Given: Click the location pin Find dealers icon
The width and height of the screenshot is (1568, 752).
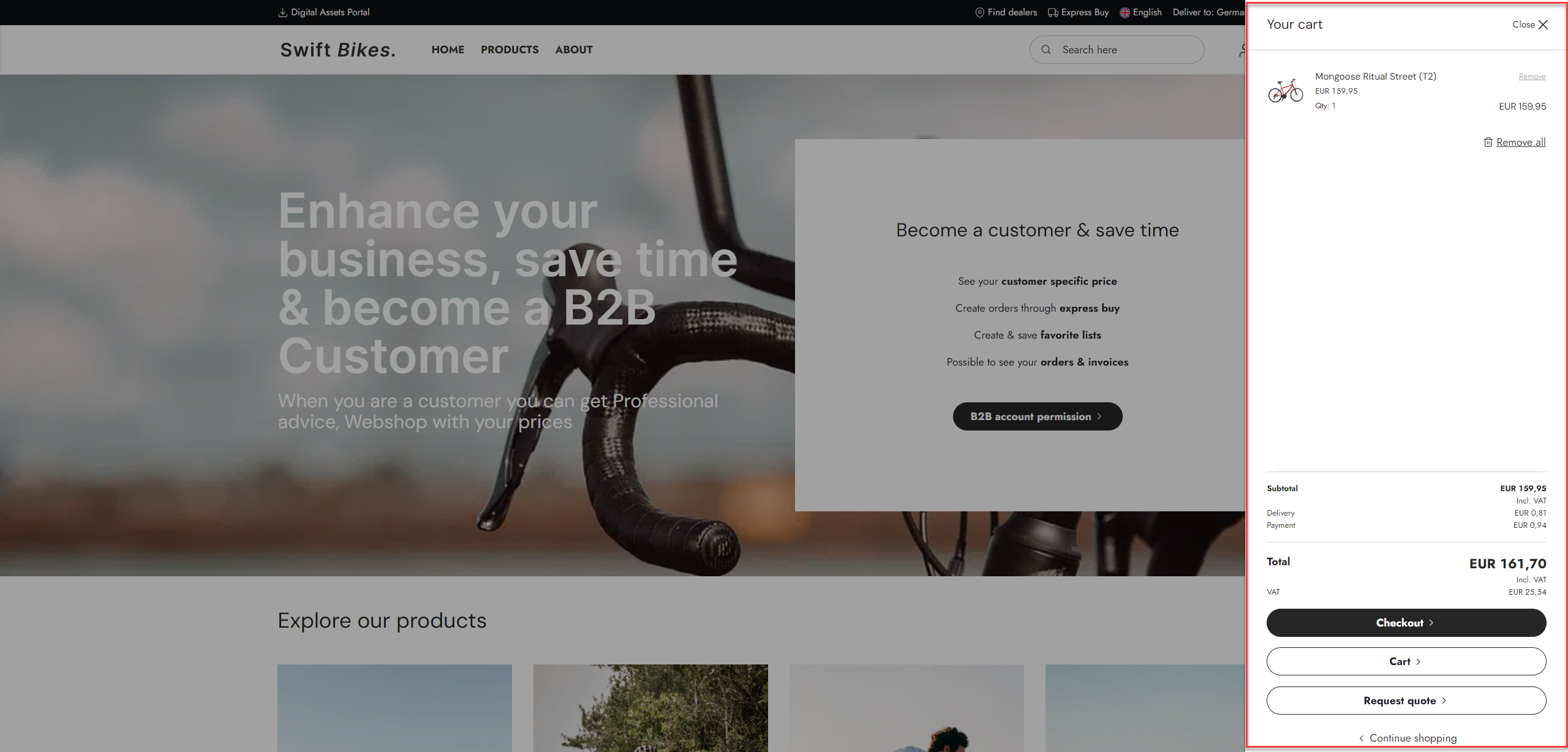Looking at the screenshot, I should pyautogui.click(x=979, y=12).
